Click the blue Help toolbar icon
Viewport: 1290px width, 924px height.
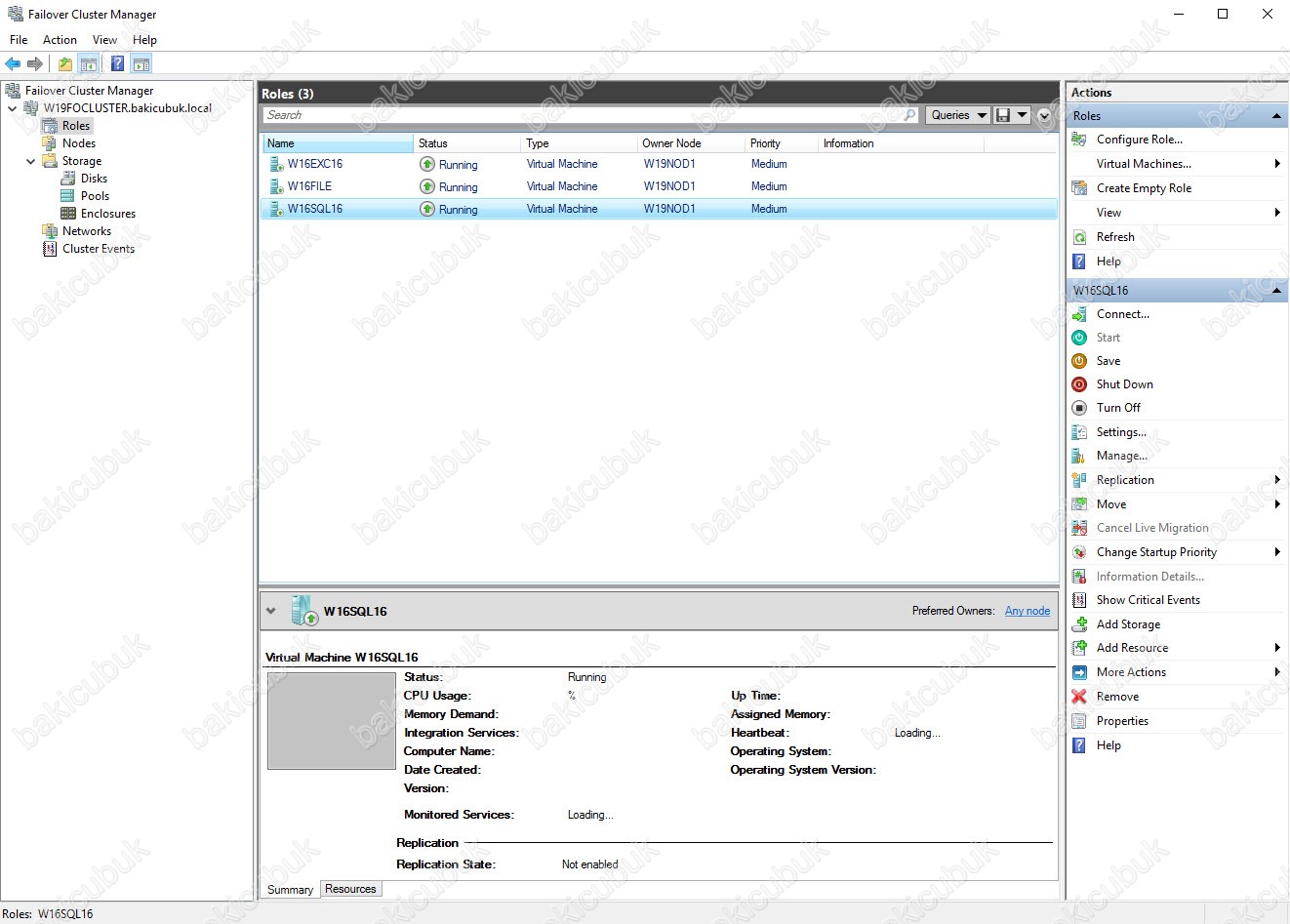[117, 64]
